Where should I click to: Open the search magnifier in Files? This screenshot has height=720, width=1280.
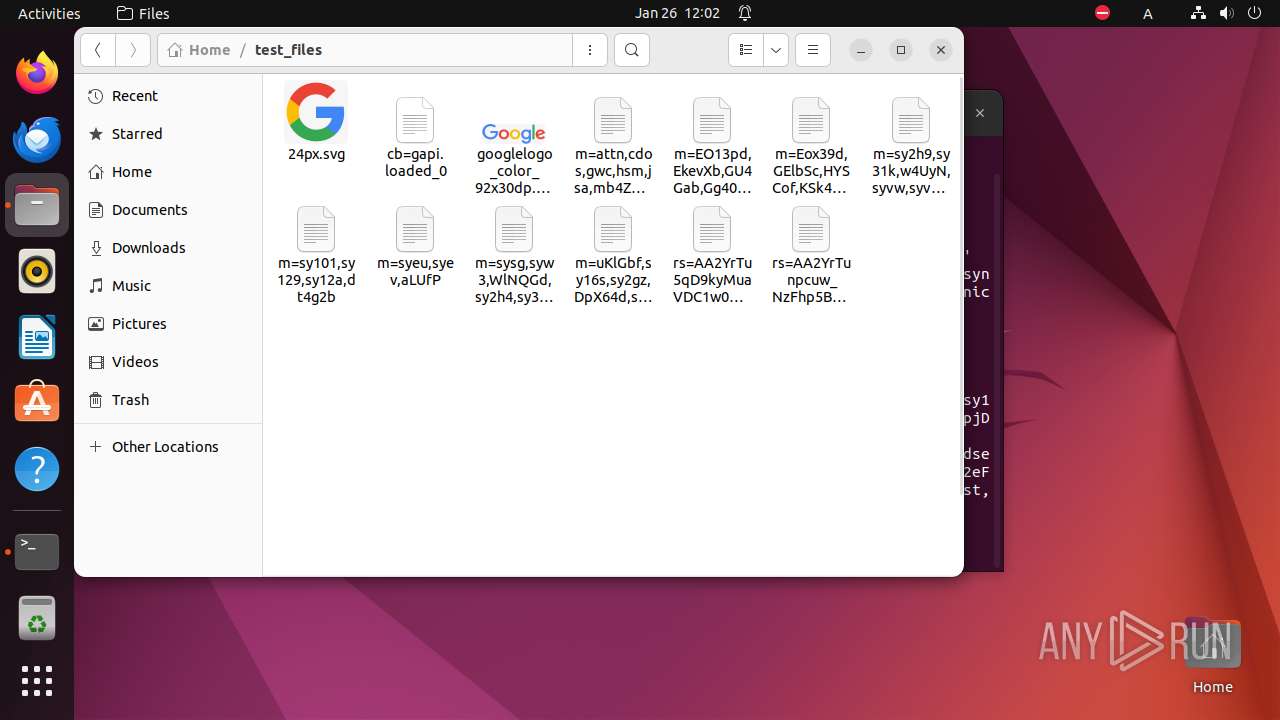[632, 50]
